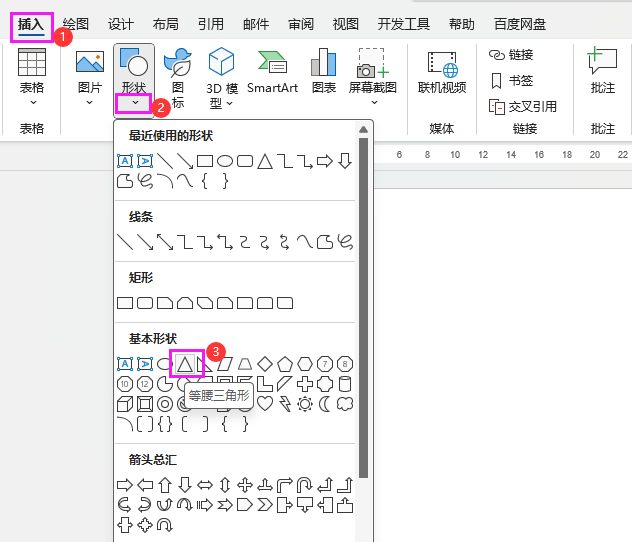Insert a 图表 chart
Viewport: 632px width, 542px height.
point(324,71)
